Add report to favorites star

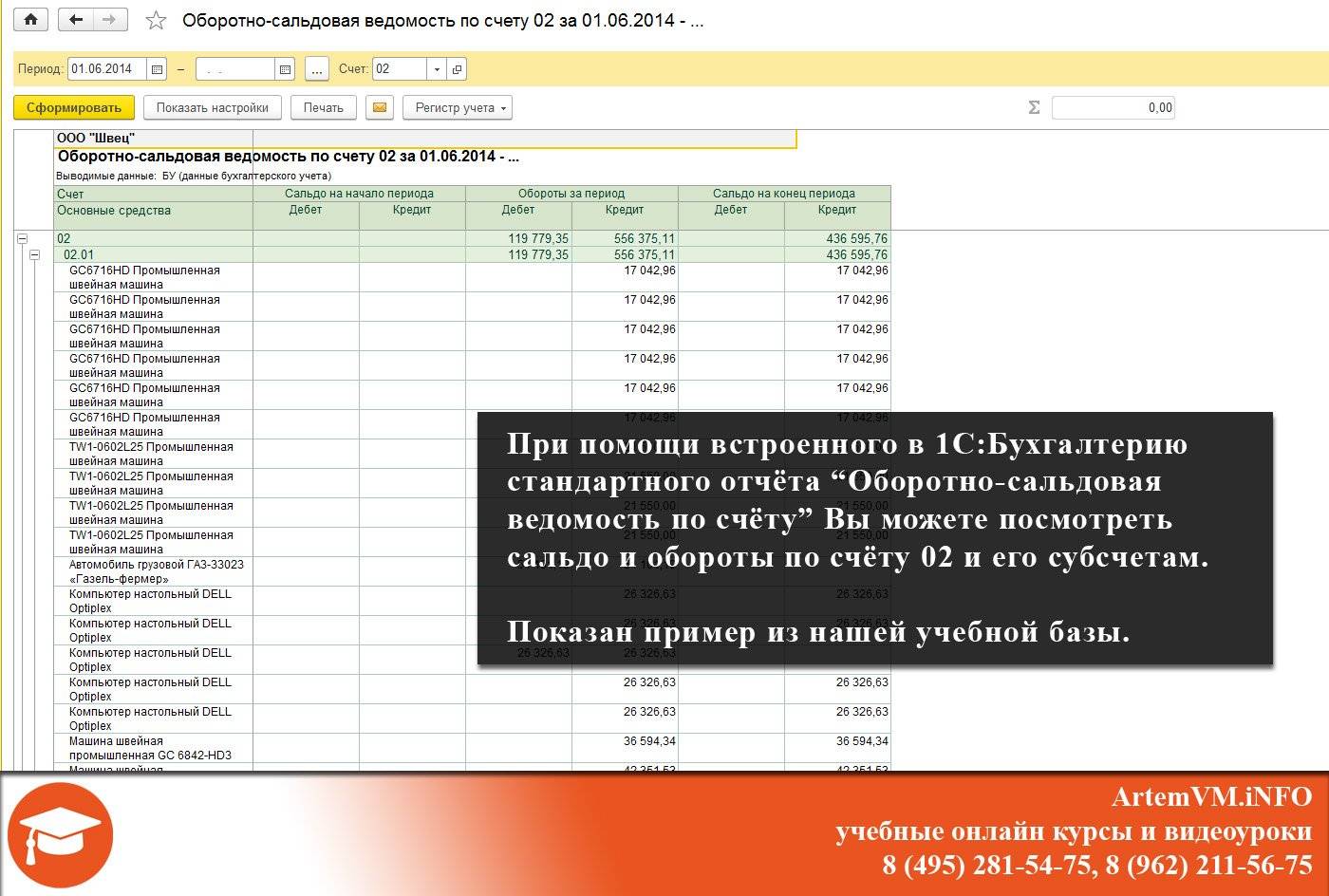point(157,21)
